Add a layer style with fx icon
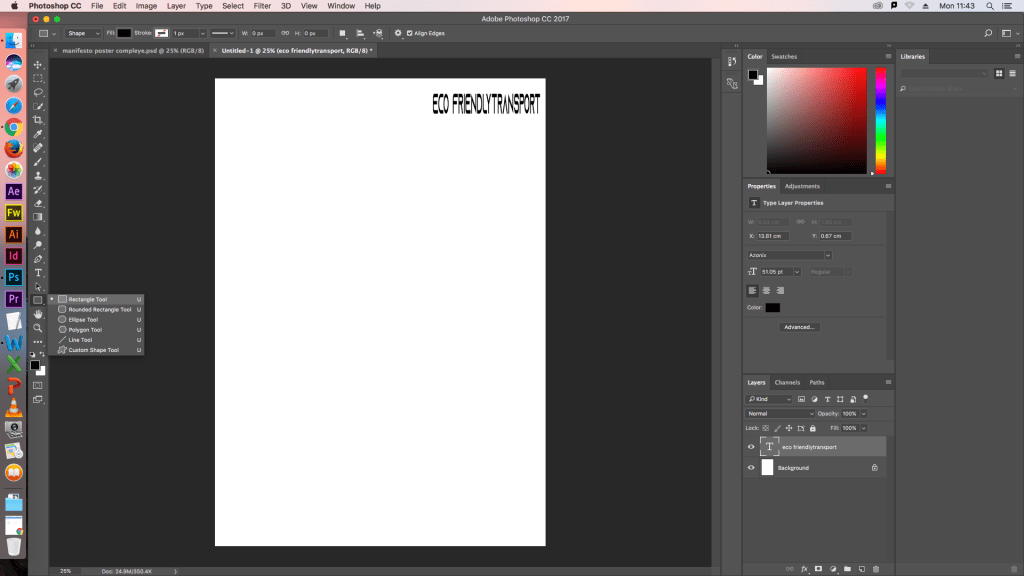This screenshot has height=576, width=1024. pyautogui.click(x=803, y=569)
